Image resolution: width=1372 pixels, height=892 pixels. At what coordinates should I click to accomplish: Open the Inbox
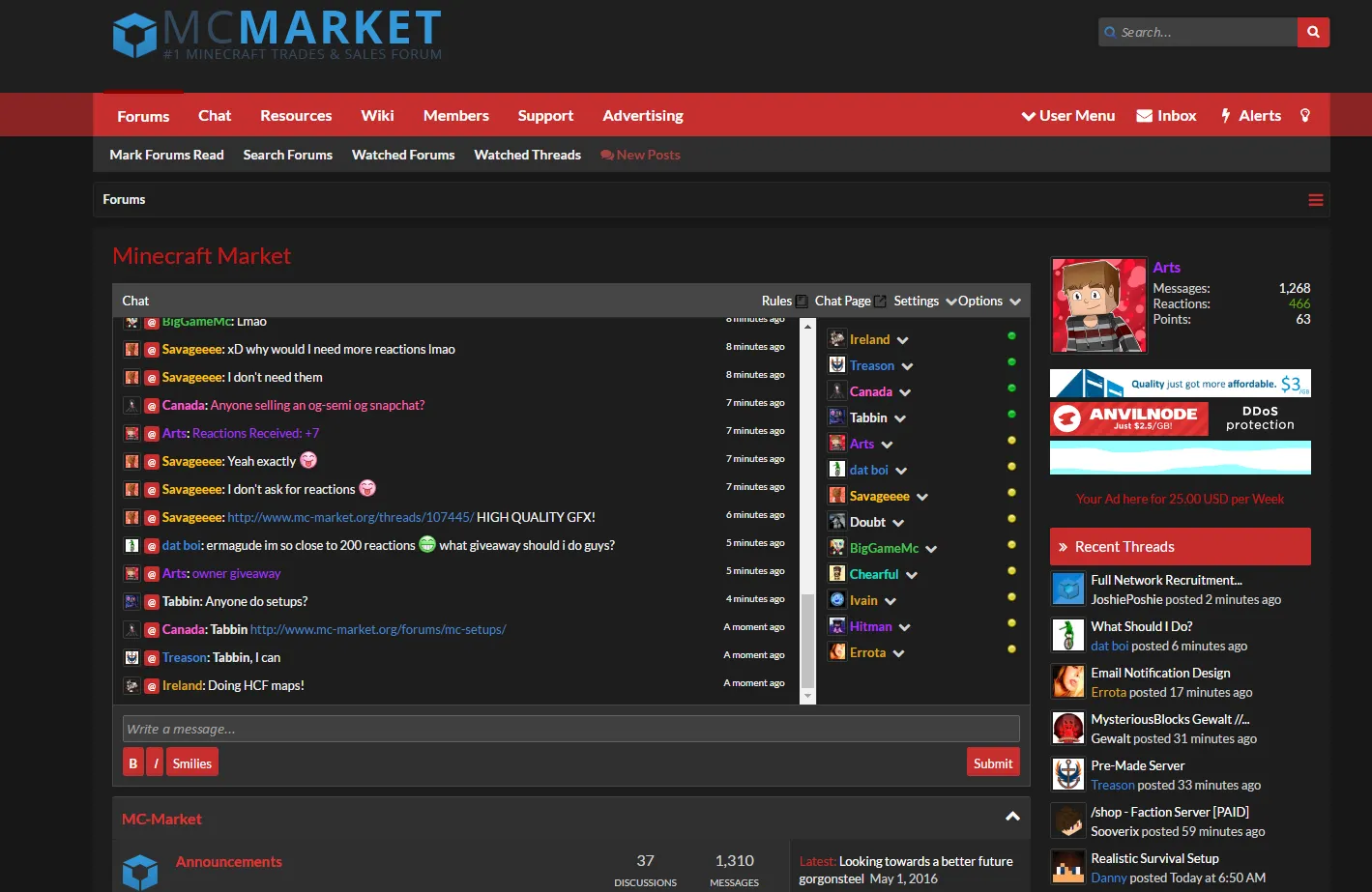(x=1166, y=116)
